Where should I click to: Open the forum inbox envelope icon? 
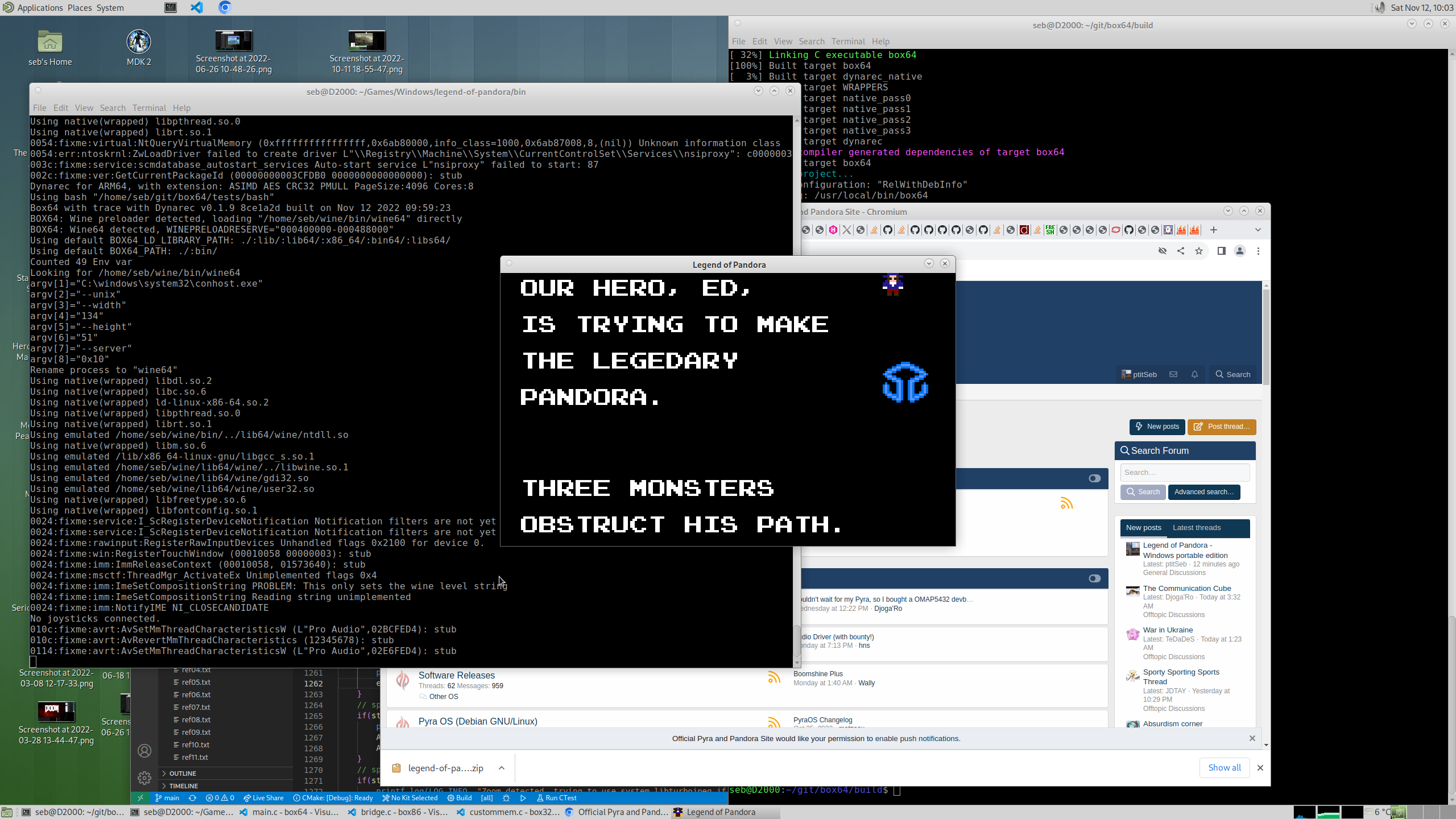1173,374
